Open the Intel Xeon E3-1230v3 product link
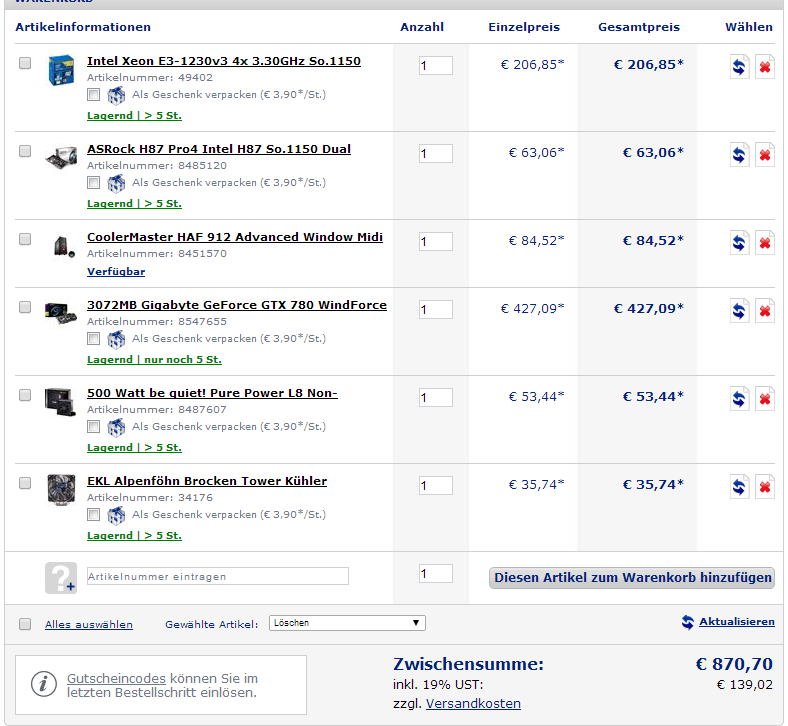This screenshot has width=788, height=726. 224,61
